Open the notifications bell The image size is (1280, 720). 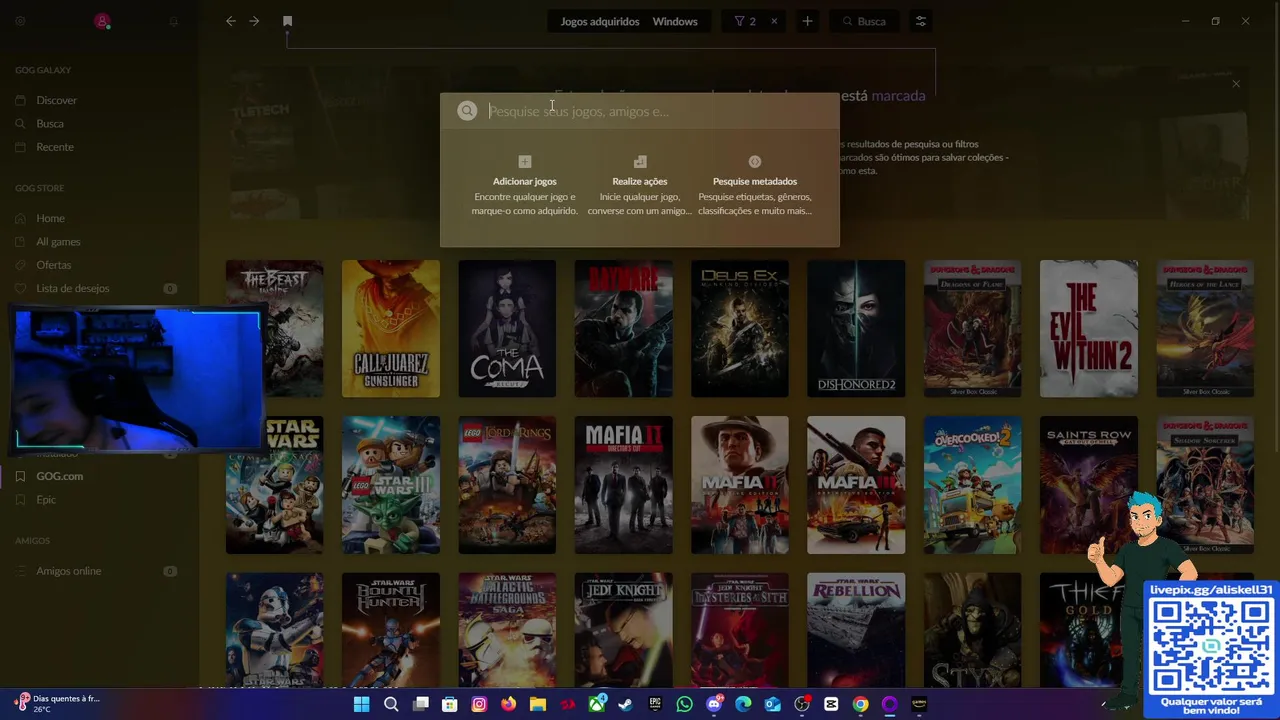click(x=173, y=21)
